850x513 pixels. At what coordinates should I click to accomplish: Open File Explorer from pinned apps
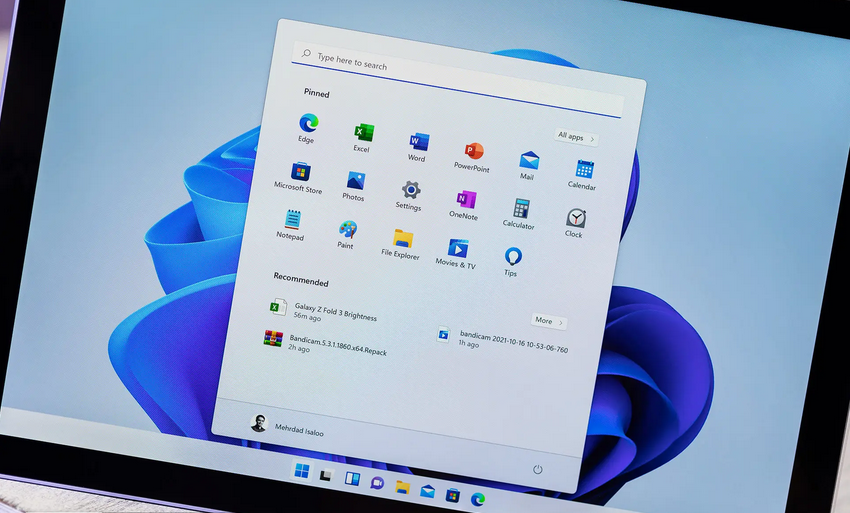[401, 244]
